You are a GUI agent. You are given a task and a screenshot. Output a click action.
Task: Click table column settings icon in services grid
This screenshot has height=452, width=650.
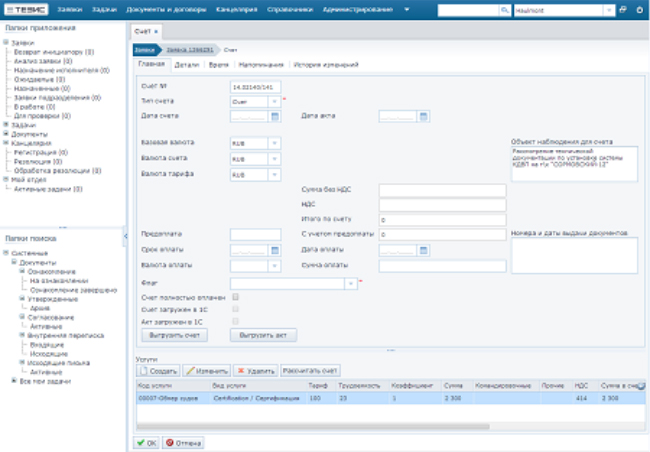pyautogui.click(x=641, y=386)
